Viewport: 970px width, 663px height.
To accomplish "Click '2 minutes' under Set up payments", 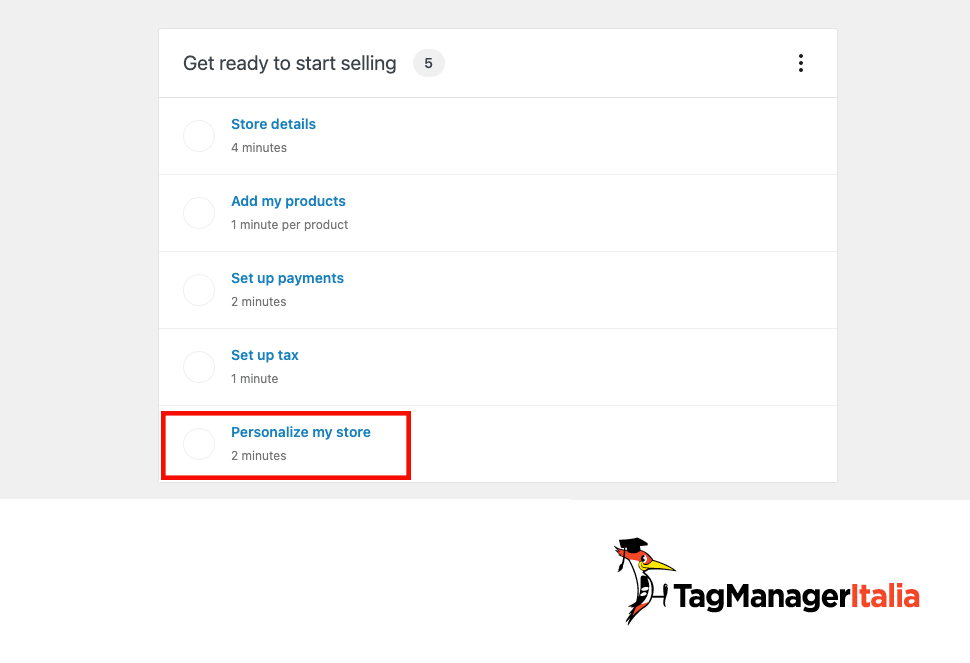I will pos(259,302).
